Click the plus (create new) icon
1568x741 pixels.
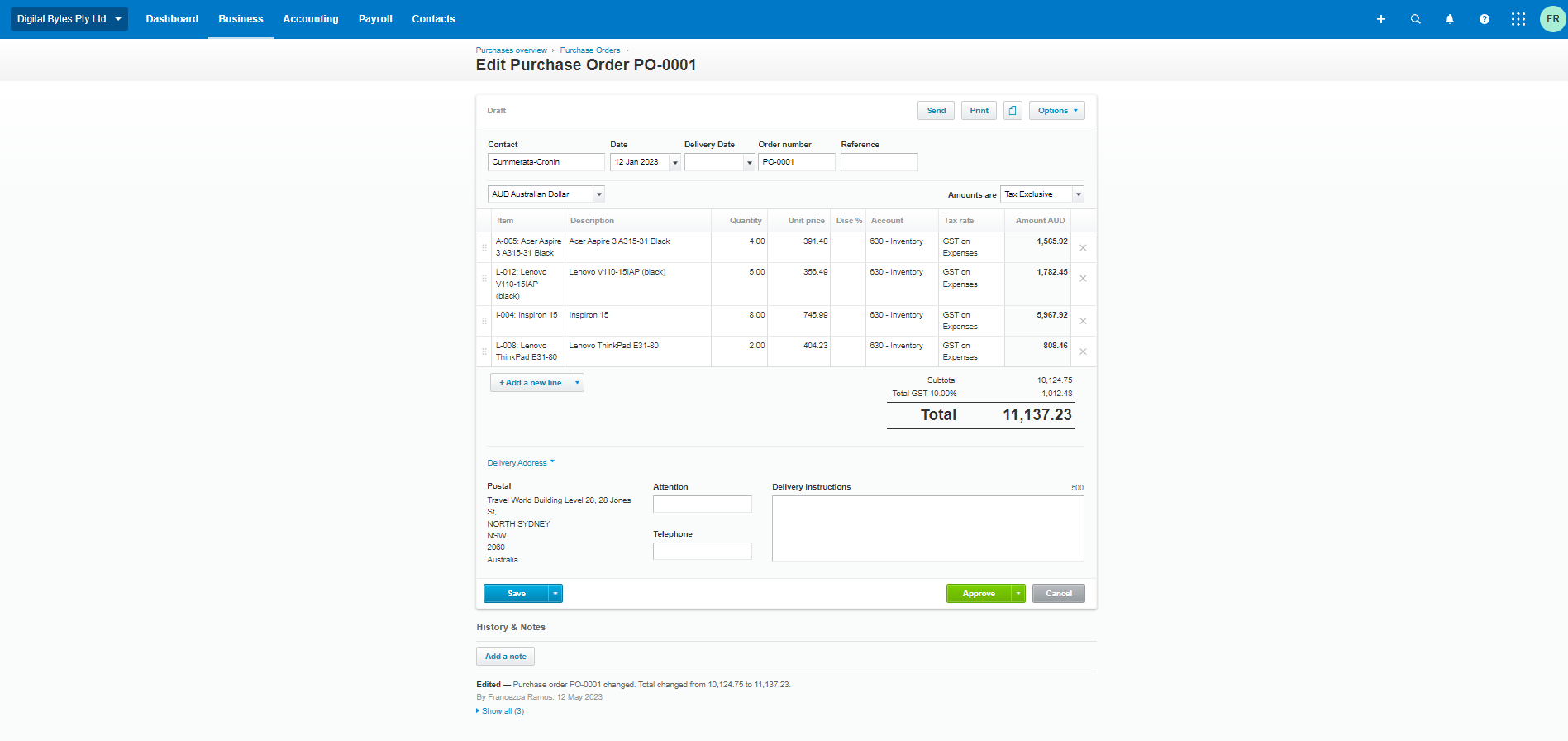(x=1380, y=19)
